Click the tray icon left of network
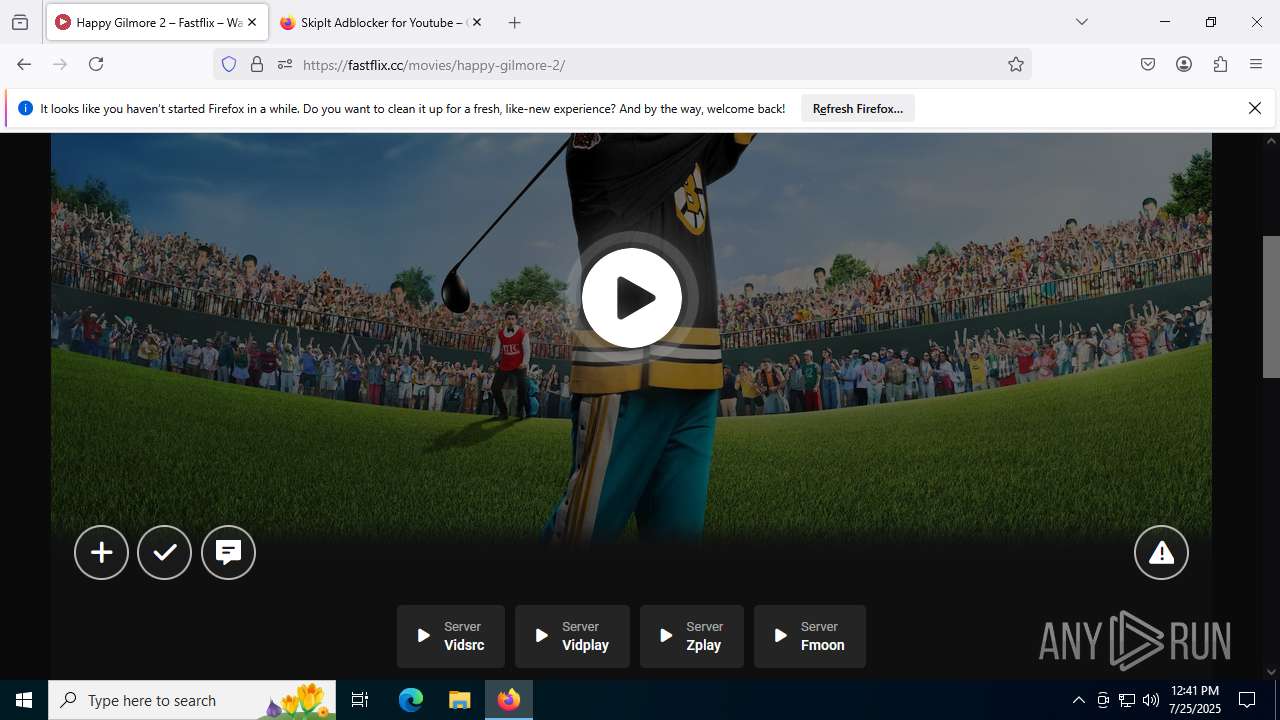 (1103, 700)
